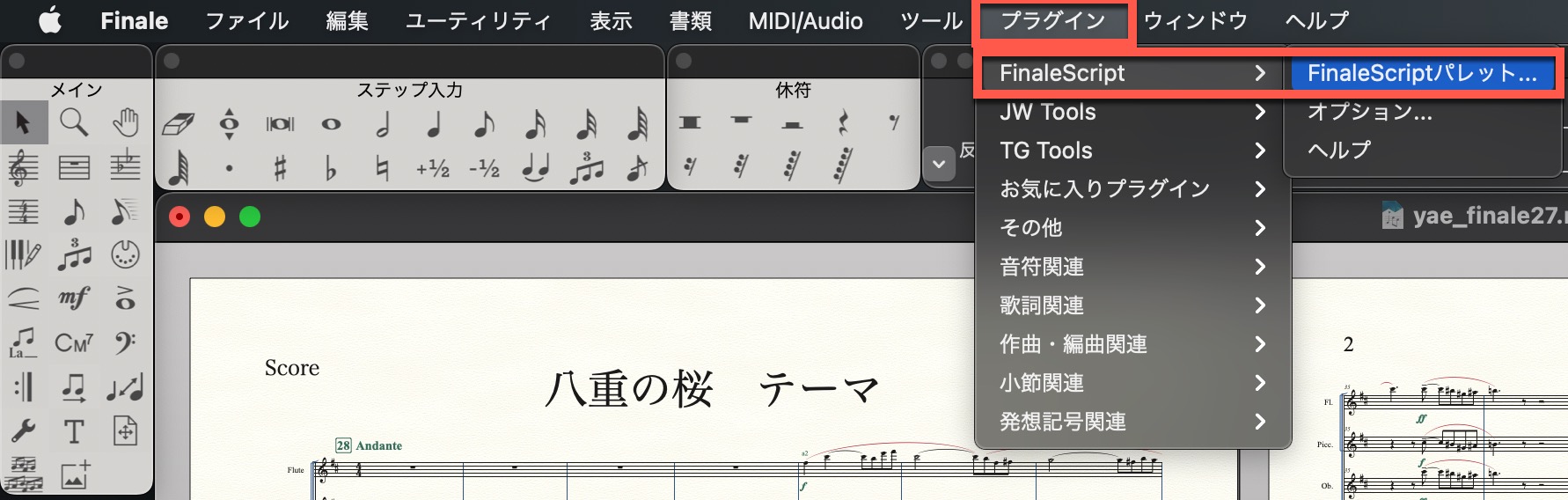Expand お気に入りプラグイン submenu
The width and height of the screenshot is (1568, 500).
(x=1133, y=189)
